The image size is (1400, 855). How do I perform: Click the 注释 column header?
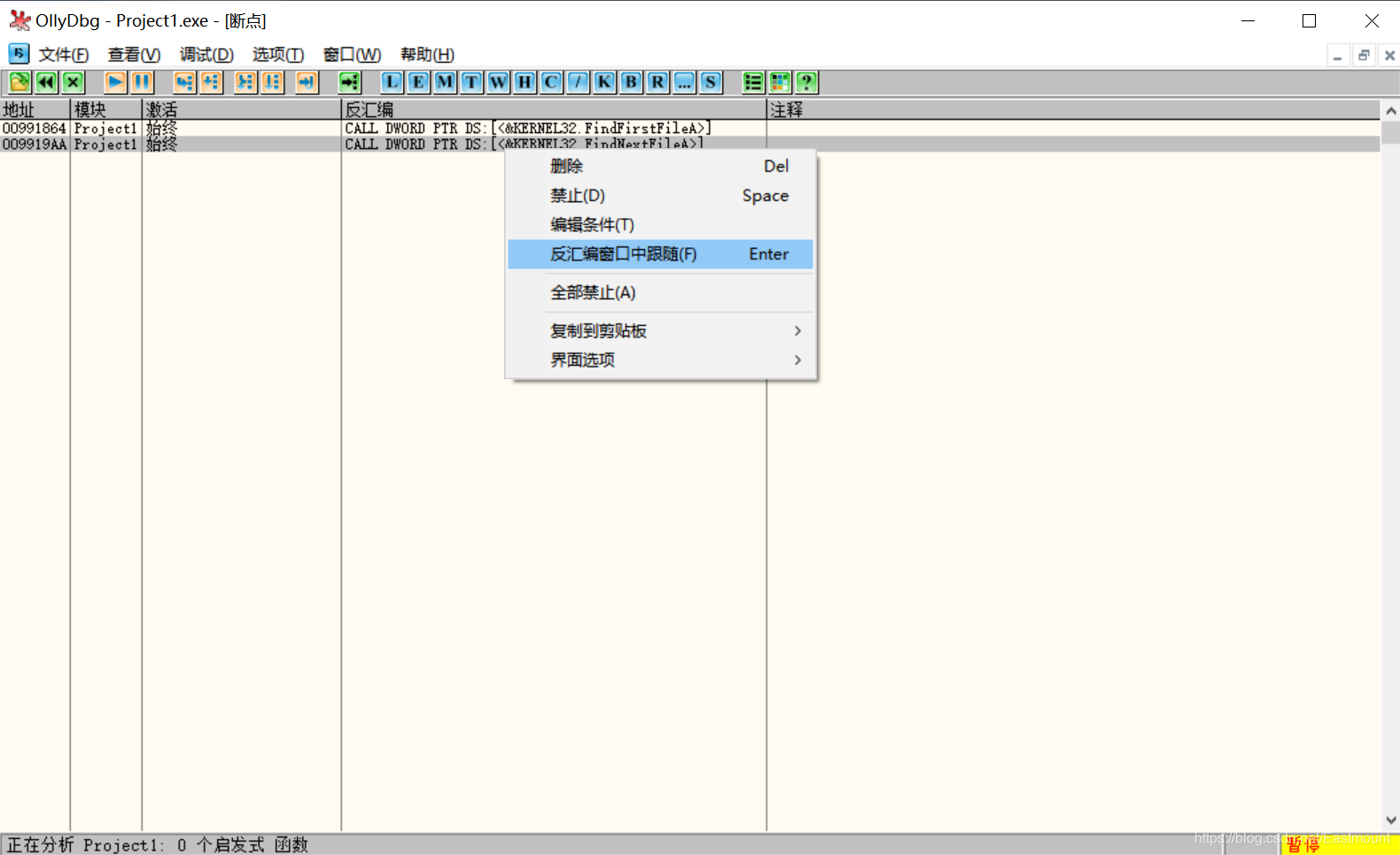click(x=1073, y=110)
